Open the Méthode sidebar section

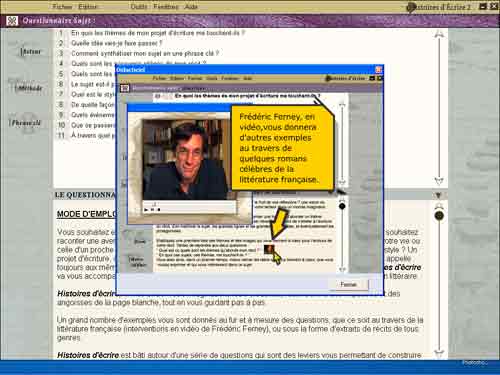(29, 88)
